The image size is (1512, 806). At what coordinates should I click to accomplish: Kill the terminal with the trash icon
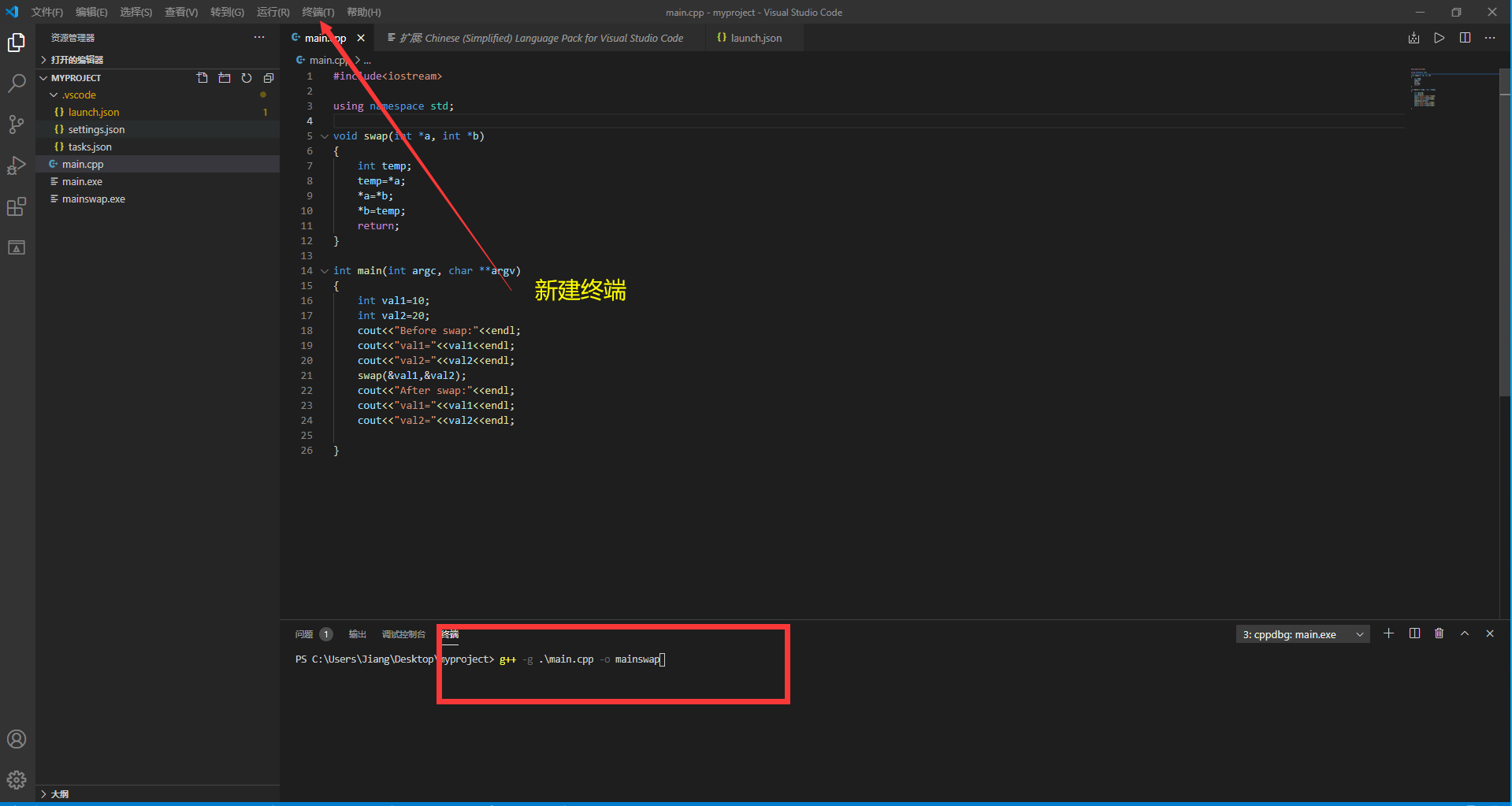[1440, 633]
